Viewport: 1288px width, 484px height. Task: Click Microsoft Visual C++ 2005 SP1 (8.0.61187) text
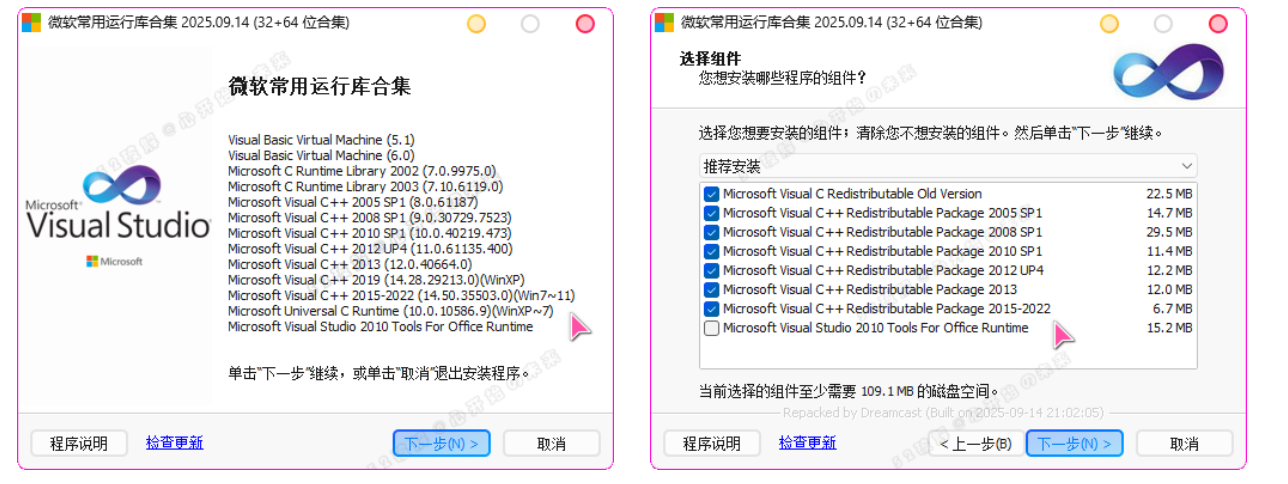[352, 202]
